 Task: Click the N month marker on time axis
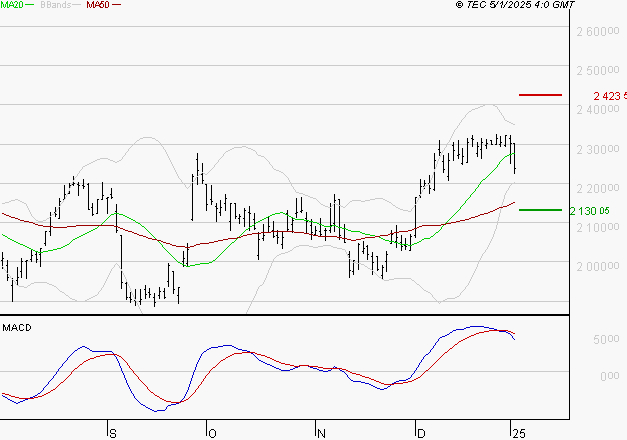tap(321, 433)
